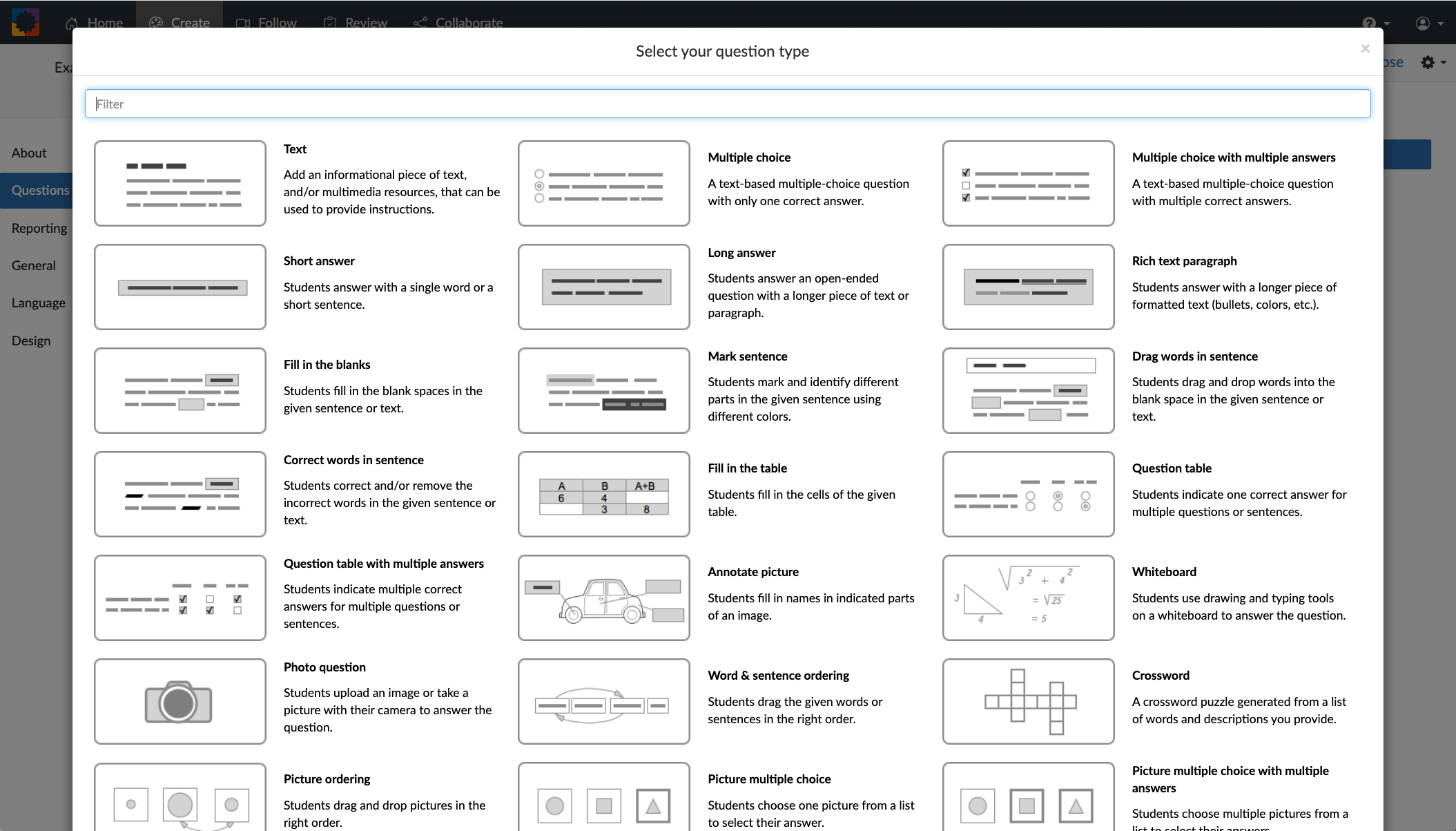
Task: Select the Annotate picture question type
Action: (603, 598)
